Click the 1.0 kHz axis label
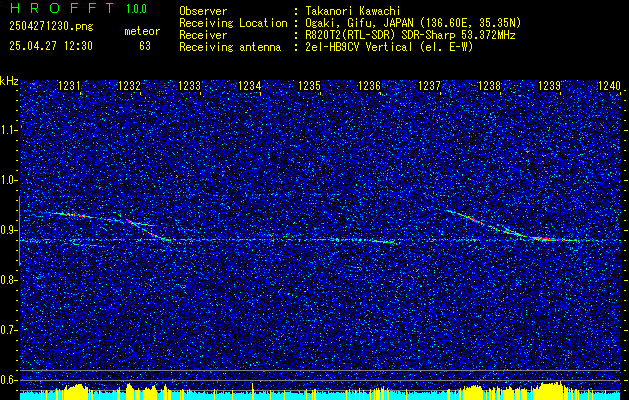This screenshot has height=400, width=629. click(8, 180)
